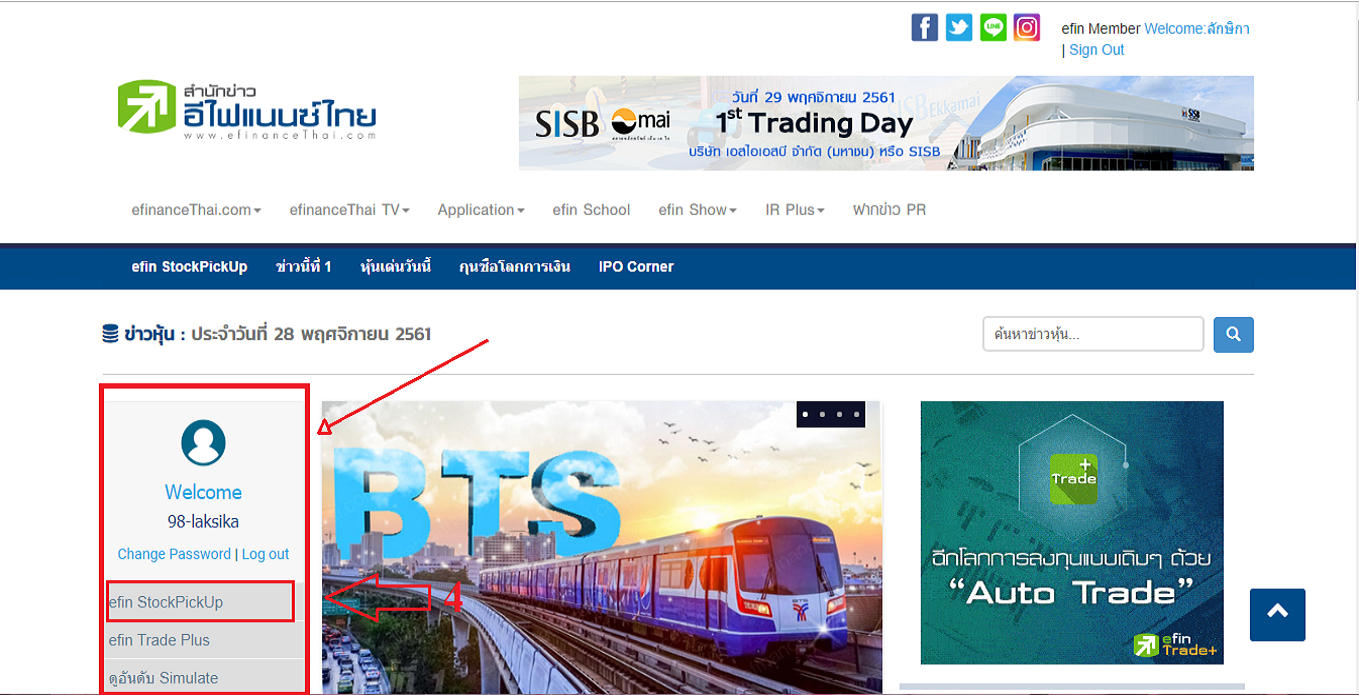Open the Twitter social icon

pos(959,27)
